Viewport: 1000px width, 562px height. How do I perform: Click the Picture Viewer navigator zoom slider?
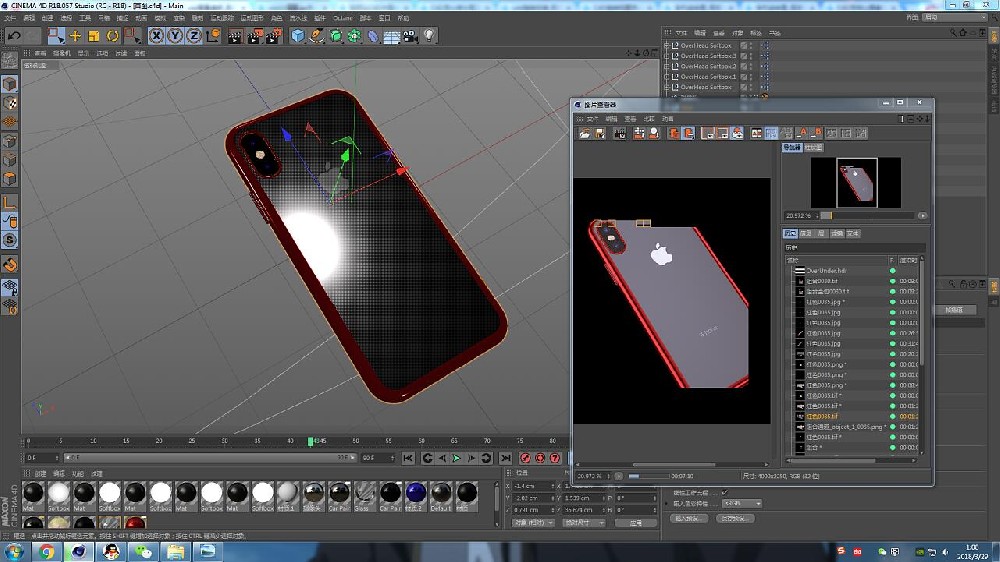(x=867, y=216)
